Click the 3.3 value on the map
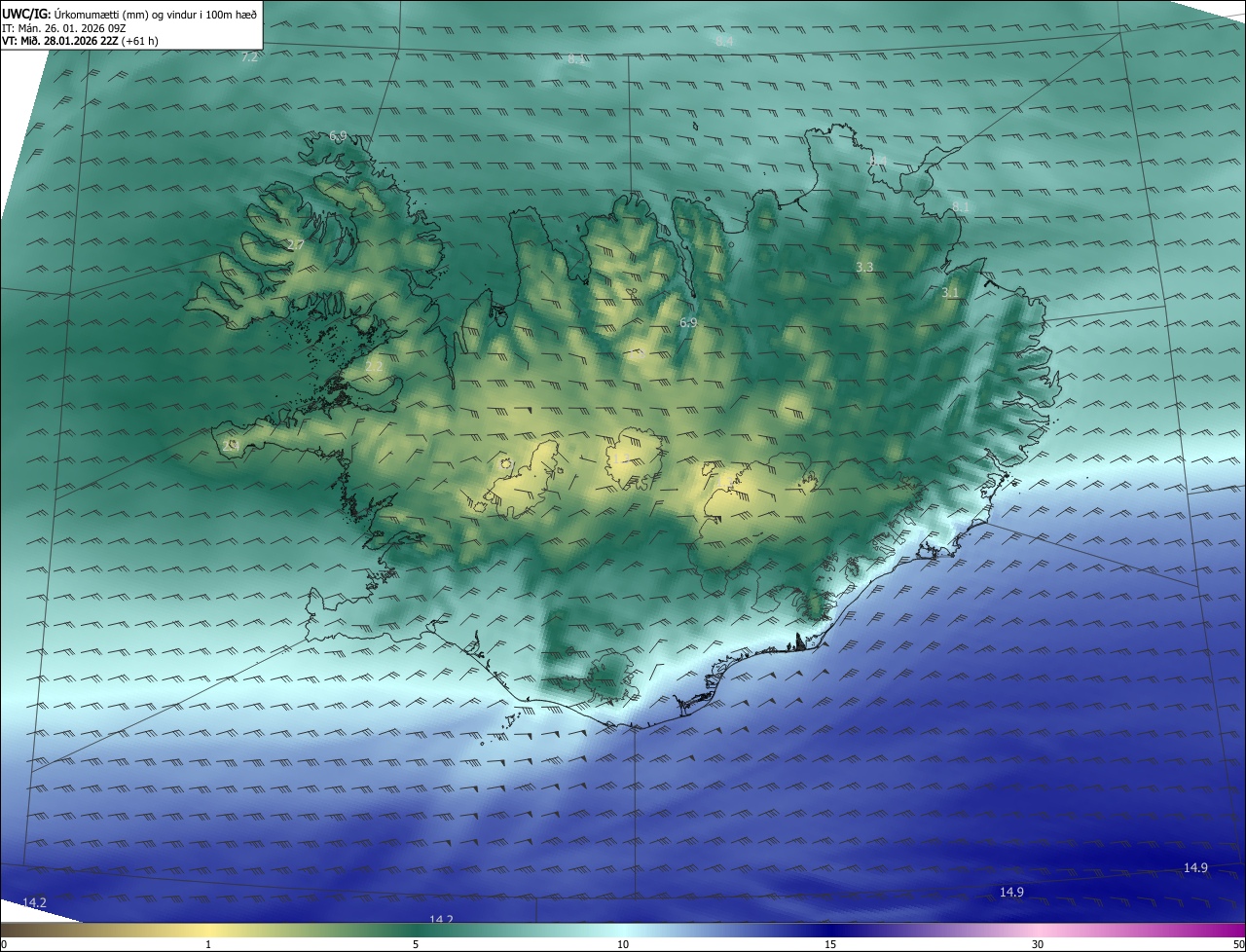This screenshot has height=952, width=1246. pos(864,267)
